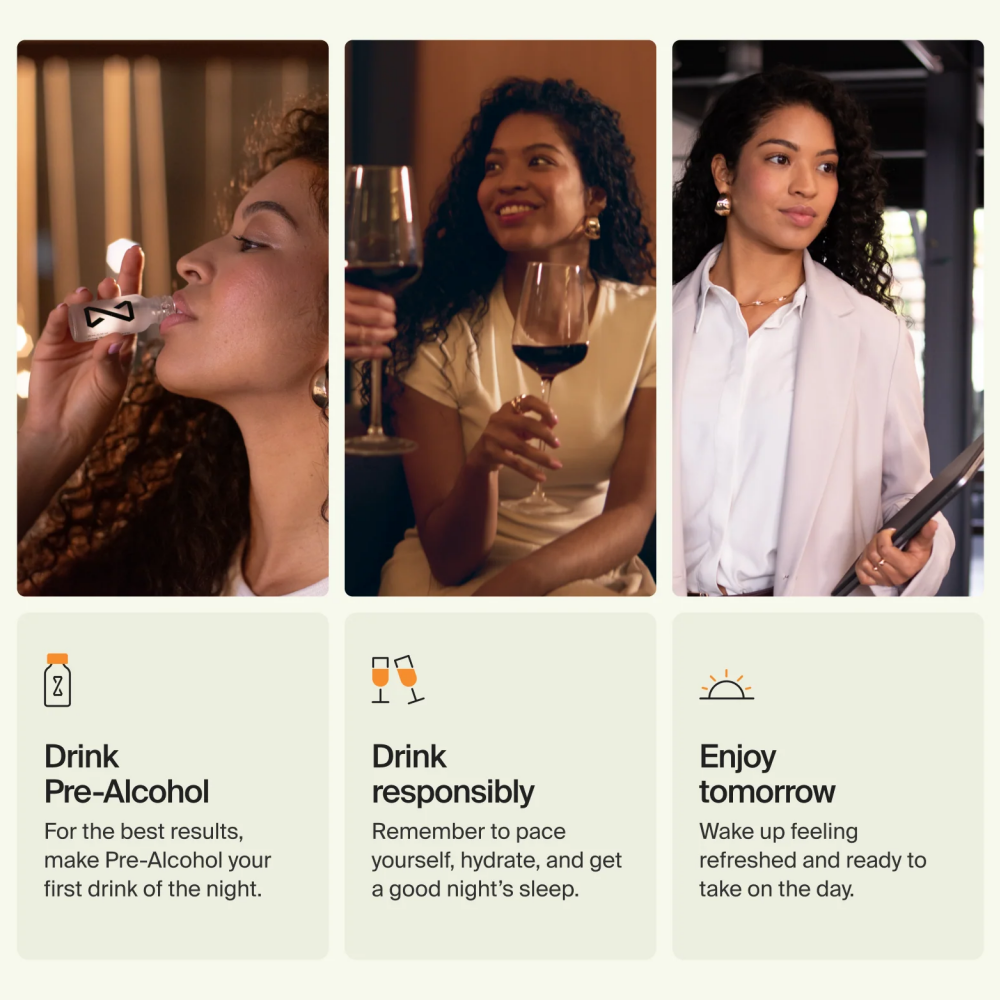
Task: Click the Drink Pre-Alcohol info card
Action: click(173, 786)
